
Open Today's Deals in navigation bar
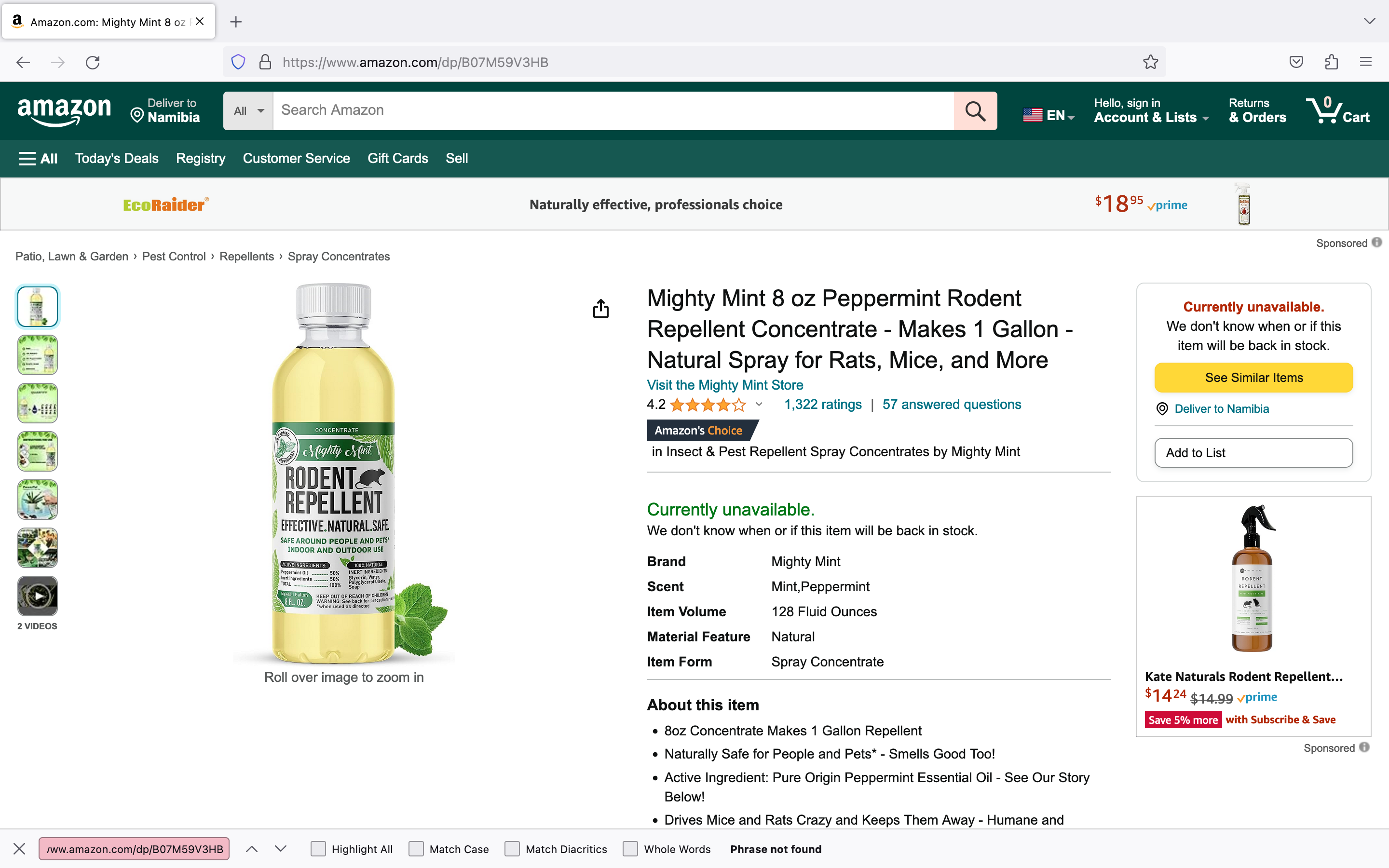(117, 159)
